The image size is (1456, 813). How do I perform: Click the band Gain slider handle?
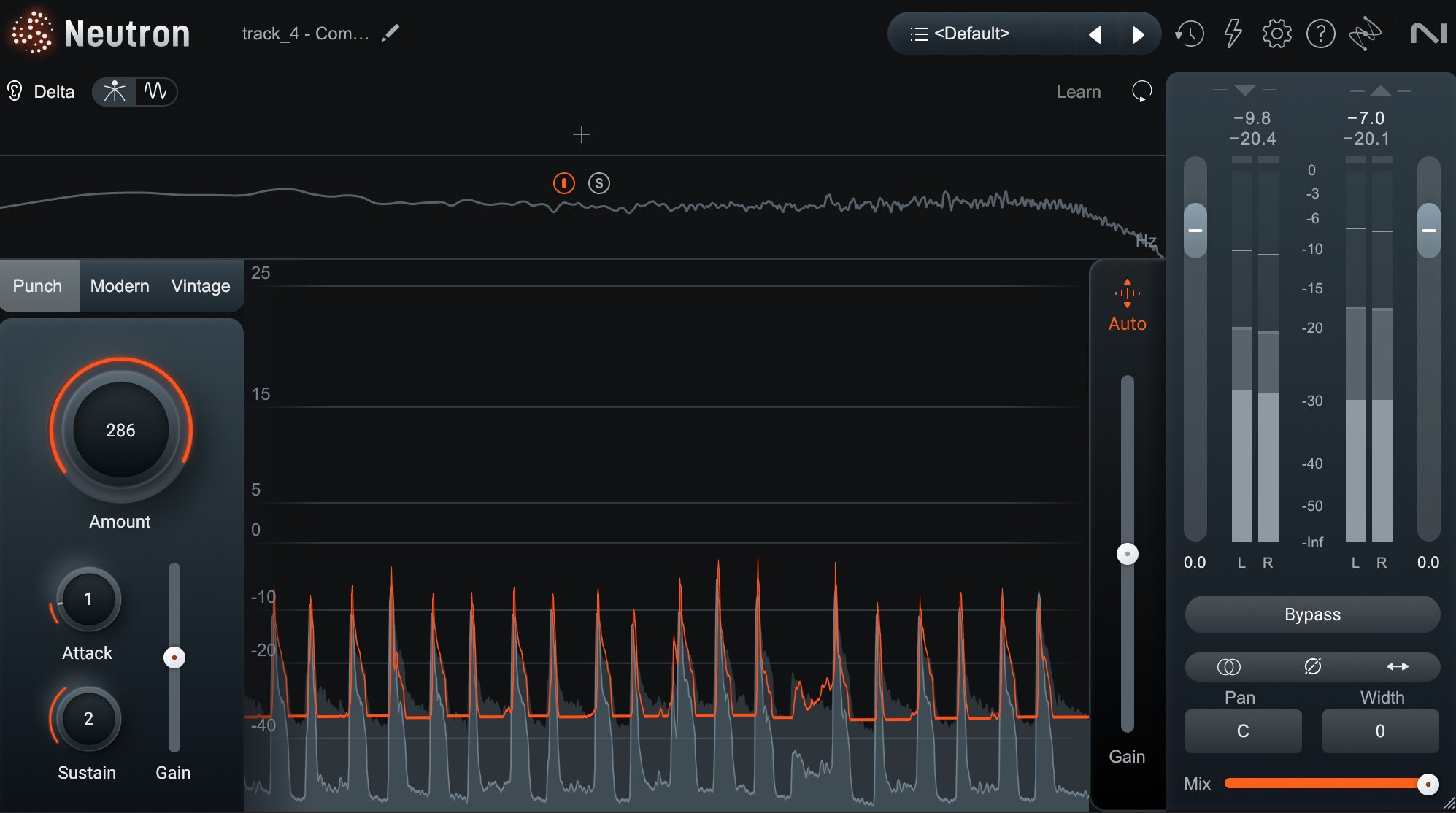[x=174, y=658]
